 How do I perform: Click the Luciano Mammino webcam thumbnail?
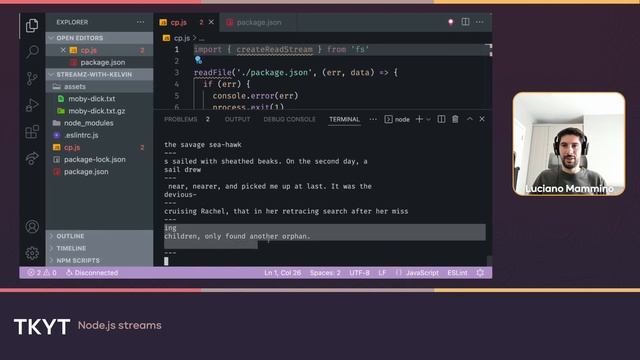pyautogui.click(x=569, y=144)
